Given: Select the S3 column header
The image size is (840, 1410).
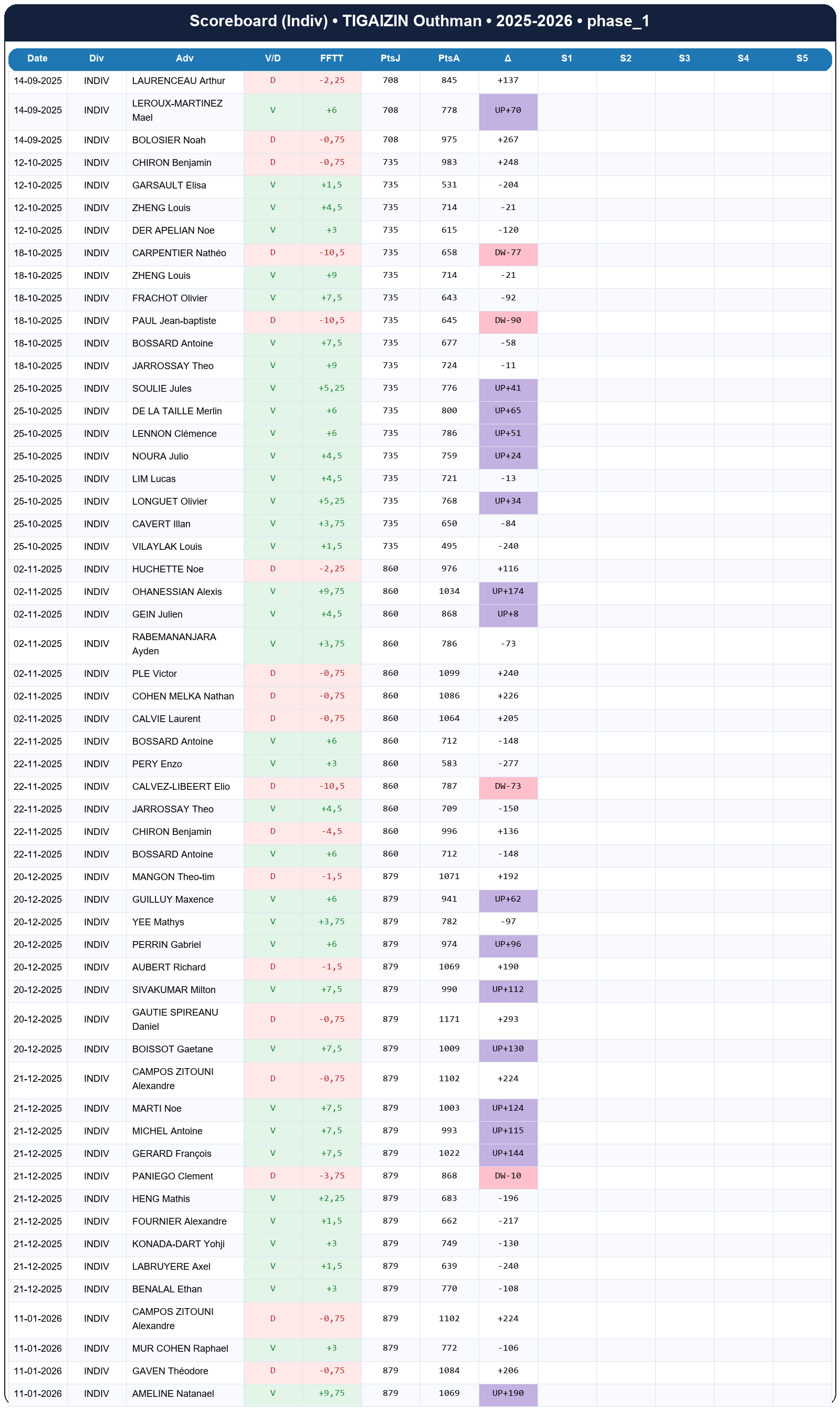Looking at the screenshot, I should click(685, 58).
